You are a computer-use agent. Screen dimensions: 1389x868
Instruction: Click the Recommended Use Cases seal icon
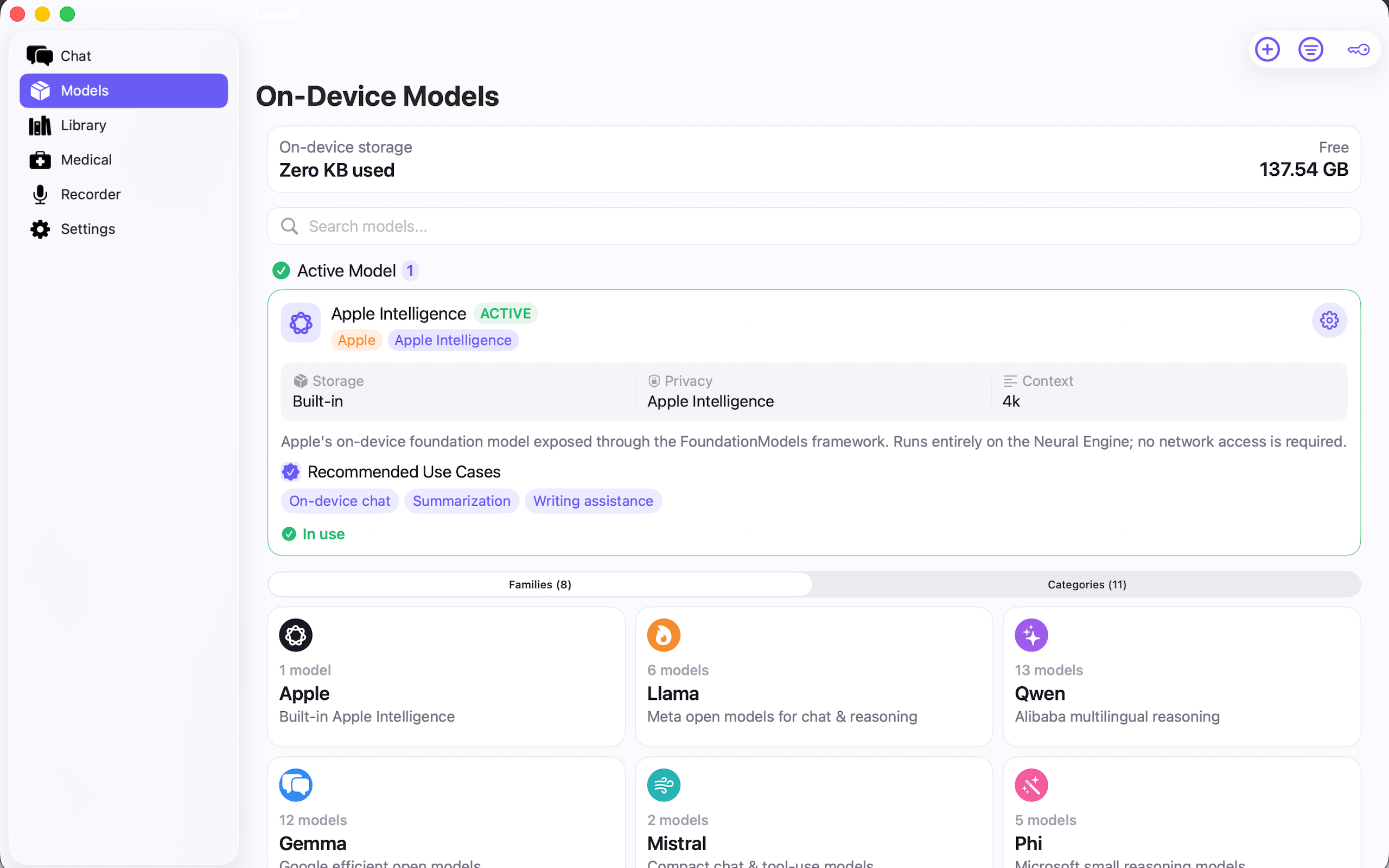[x=290, y=472]
